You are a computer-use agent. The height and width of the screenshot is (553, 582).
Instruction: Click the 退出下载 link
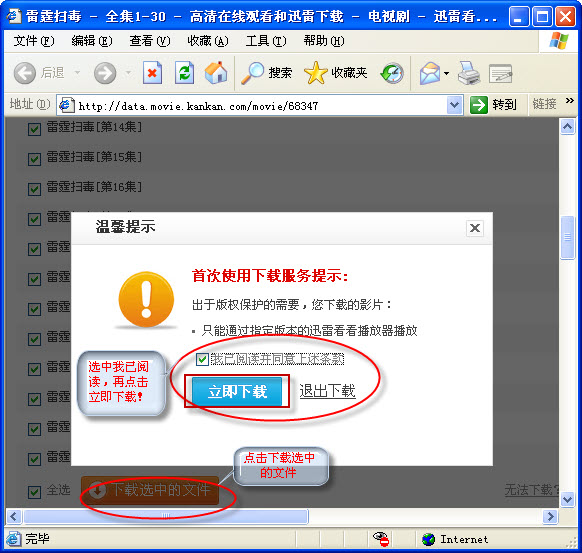coord(327,391)
